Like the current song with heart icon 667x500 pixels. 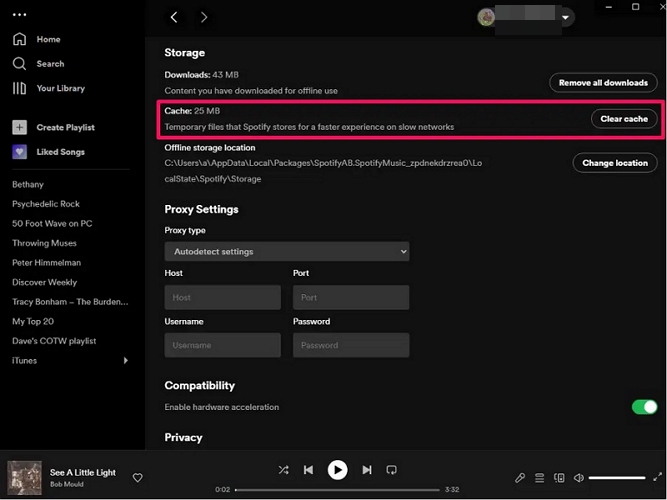[137, 478]
